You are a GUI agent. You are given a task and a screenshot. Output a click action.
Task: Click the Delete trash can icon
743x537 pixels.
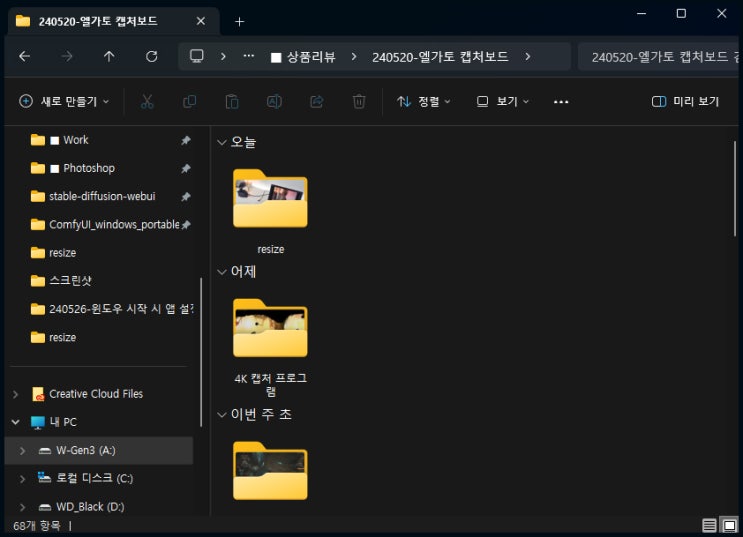pyautogui.click(x=359, y=101)
